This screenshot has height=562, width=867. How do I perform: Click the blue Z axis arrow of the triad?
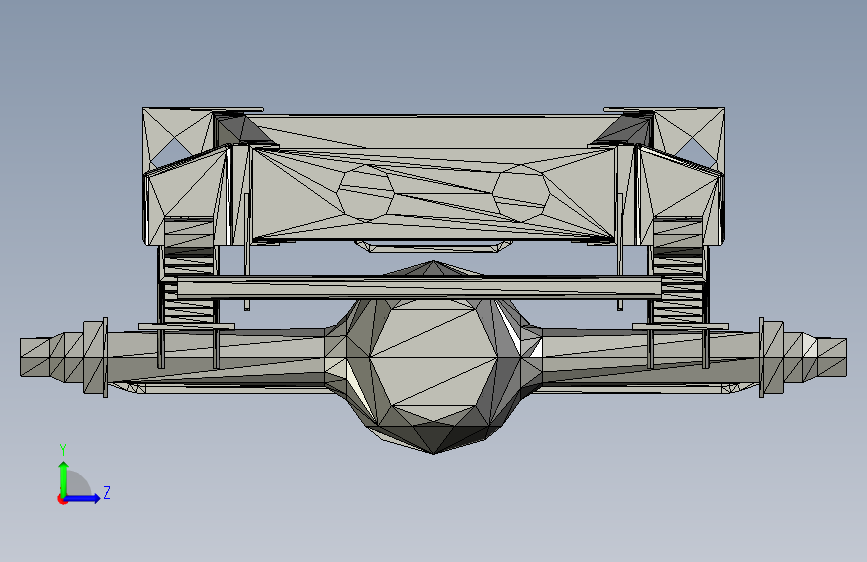click(82, 498)
